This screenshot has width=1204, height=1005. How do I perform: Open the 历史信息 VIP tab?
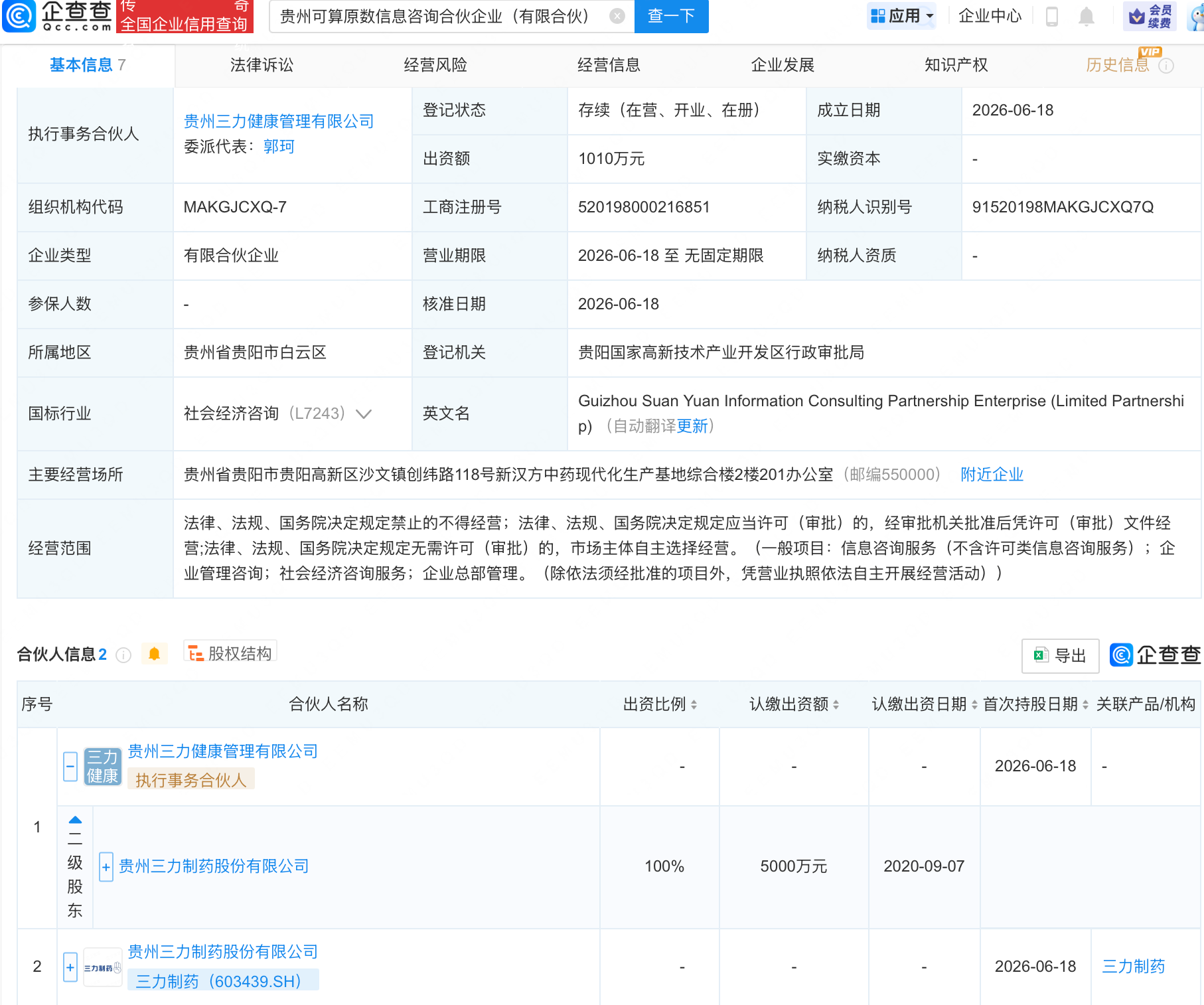click(x=1118, y=65)
